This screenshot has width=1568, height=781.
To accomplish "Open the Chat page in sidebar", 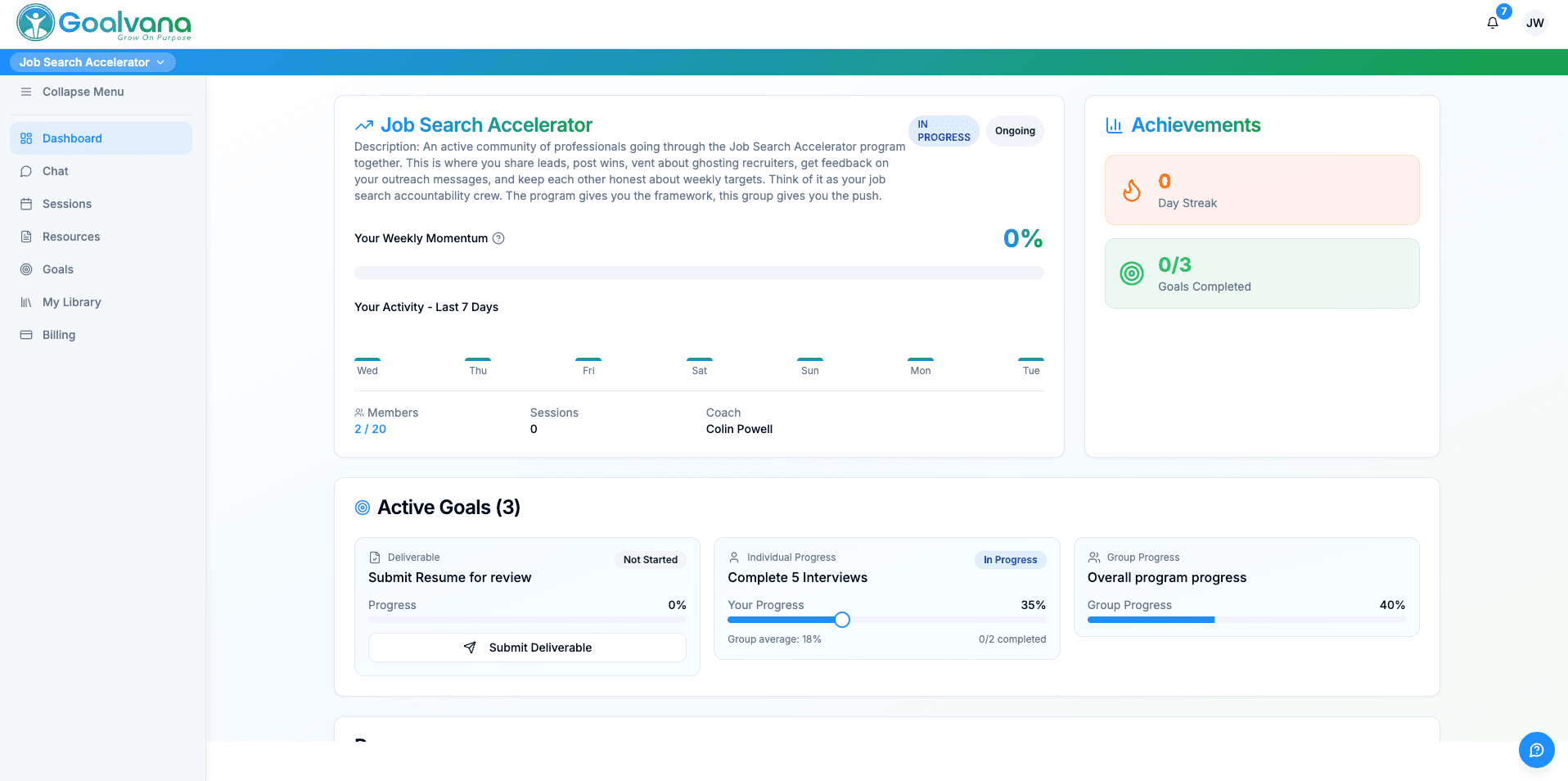I will click(x=56, y=171).
